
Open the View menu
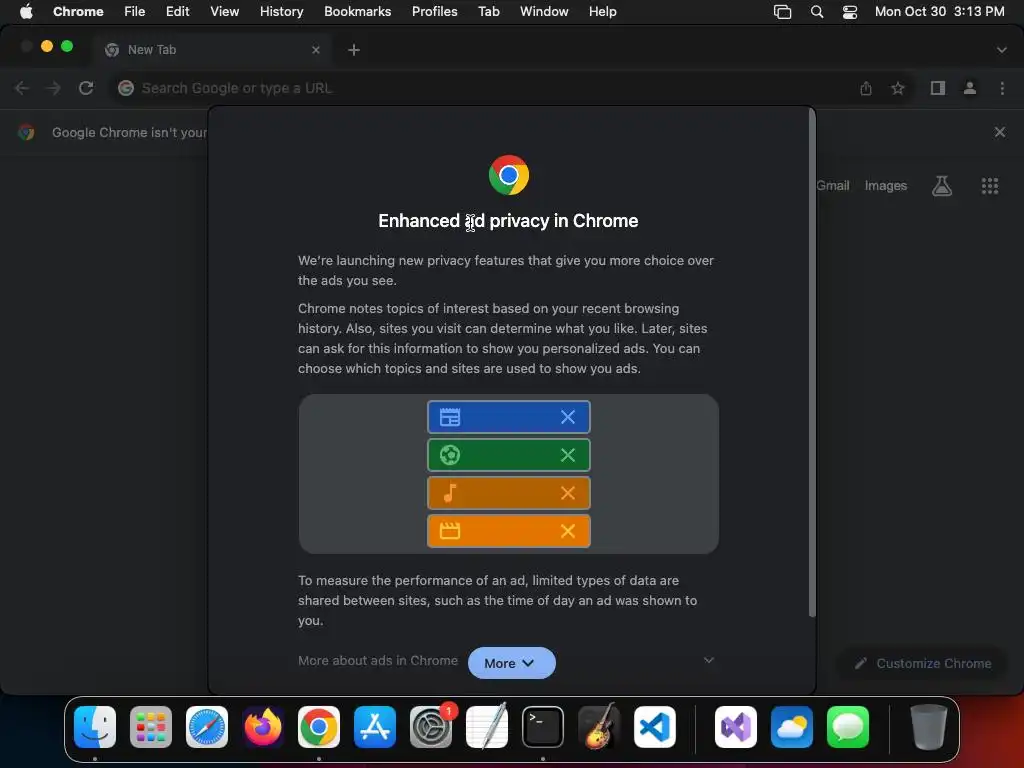(x=224, y=11)
